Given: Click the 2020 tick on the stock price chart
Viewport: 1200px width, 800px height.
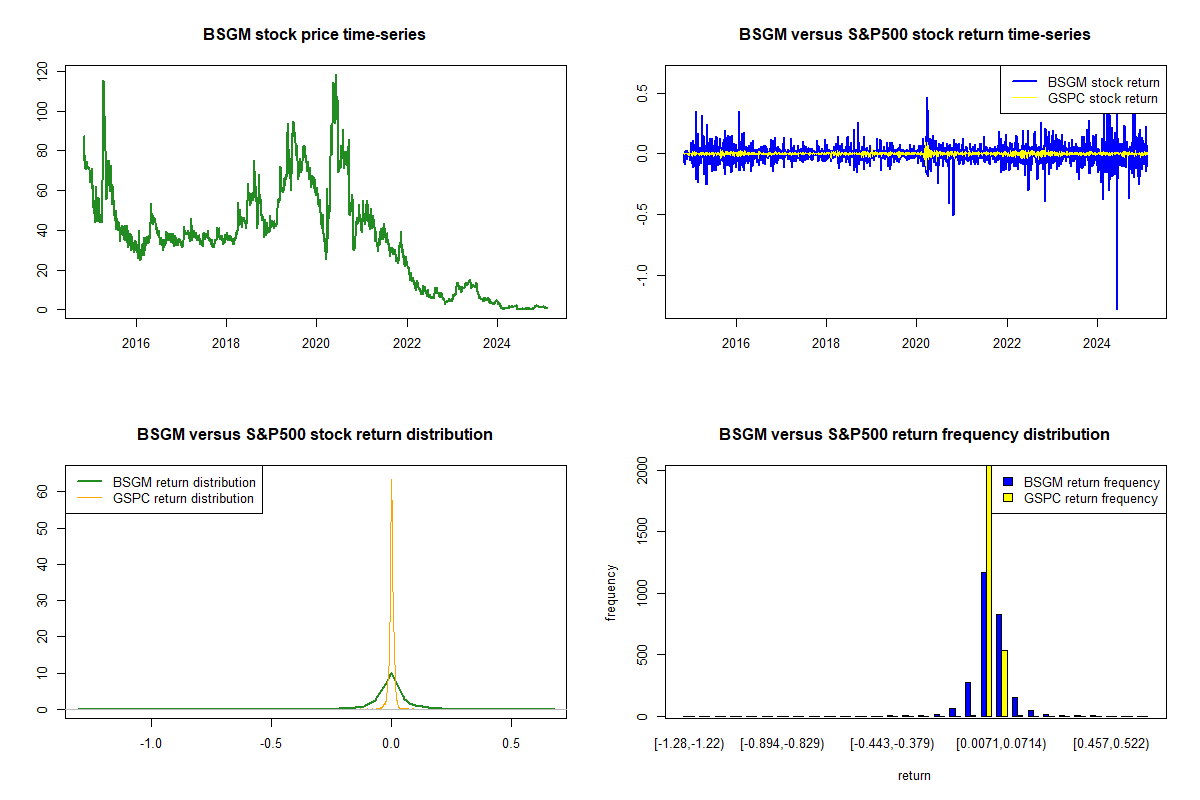Looking at the screenshot, I should point(316,343).
